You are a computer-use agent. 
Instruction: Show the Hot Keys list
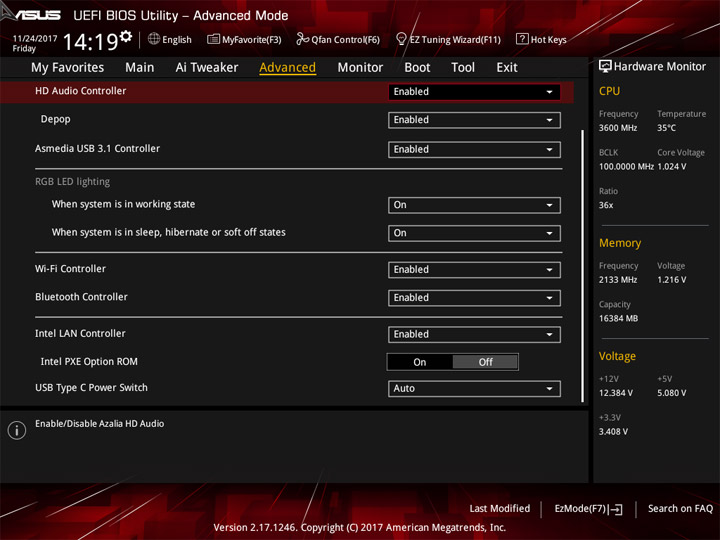pos(541,39)
